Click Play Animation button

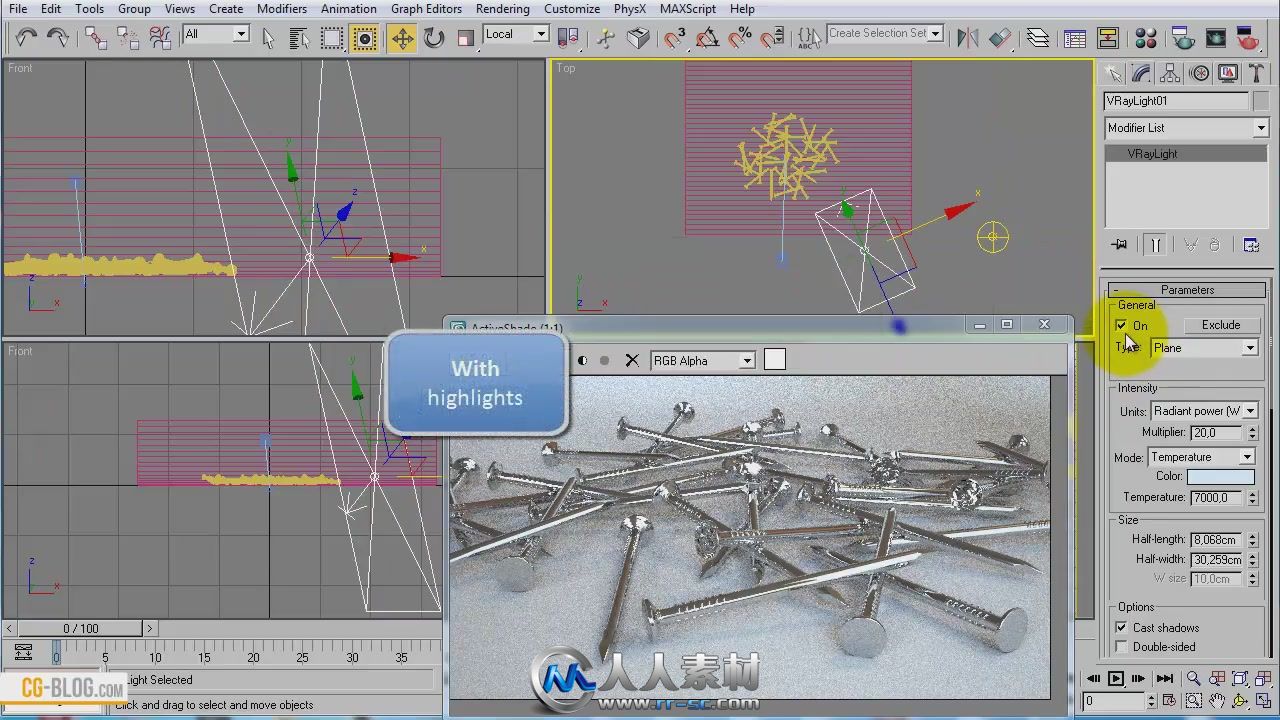tap(1116, 678)
